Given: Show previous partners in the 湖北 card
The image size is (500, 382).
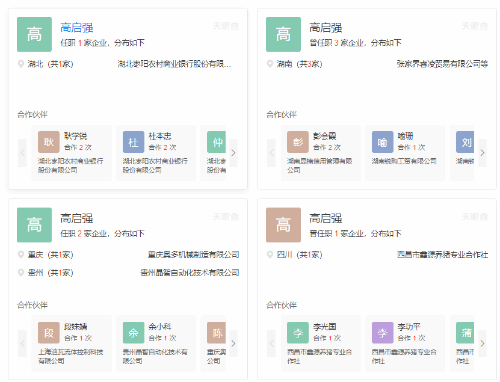Looking at the screenshot, I should [x=22, y=153].
